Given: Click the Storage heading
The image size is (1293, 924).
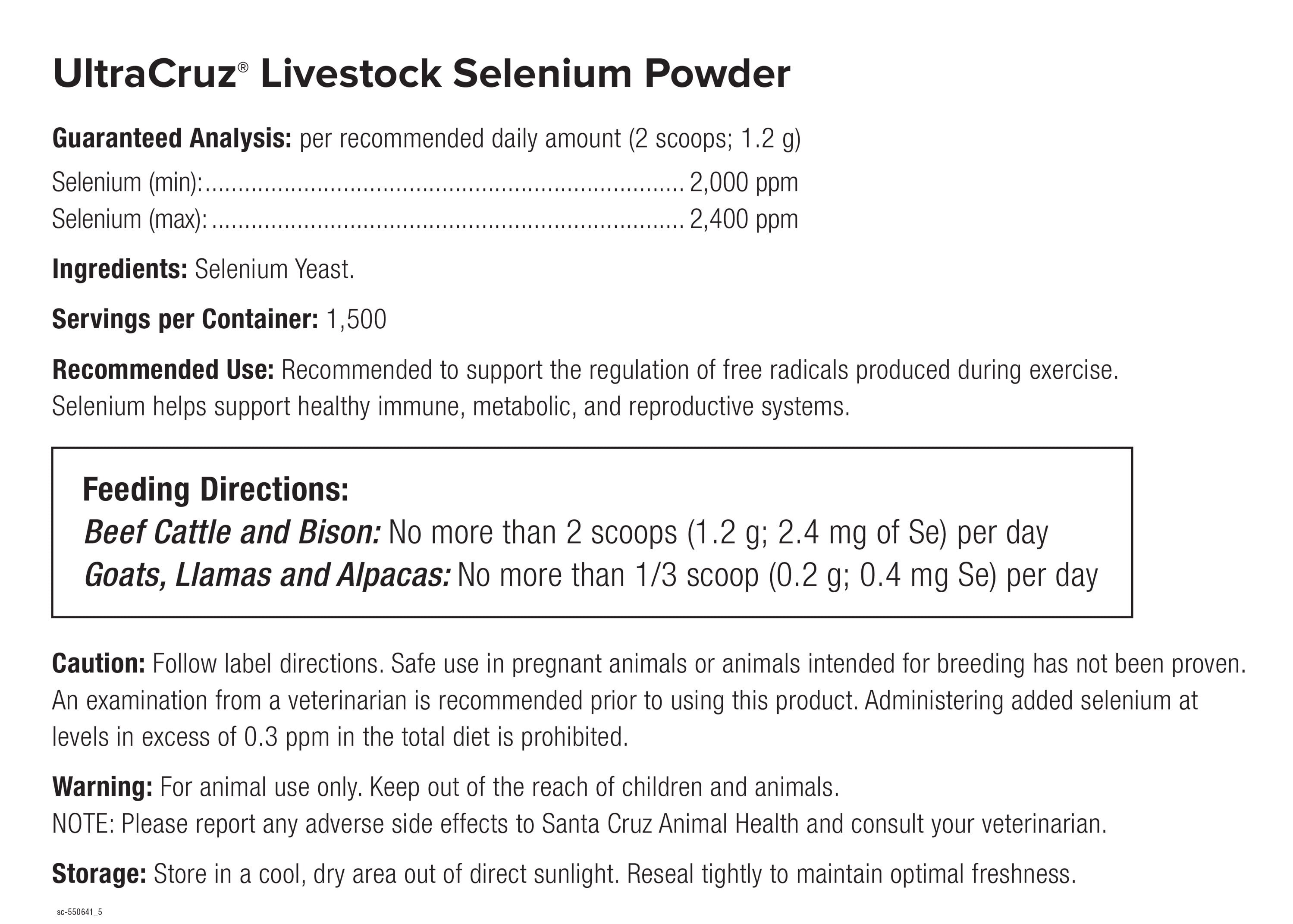Looking at the screenshot, I should click(x=99, y=874).
